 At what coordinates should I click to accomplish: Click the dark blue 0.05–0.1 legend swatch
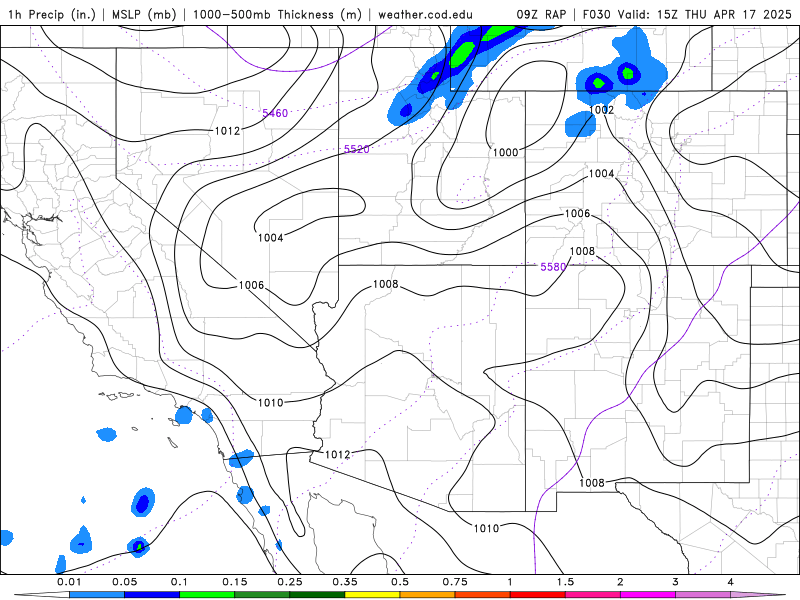[152, 595]
